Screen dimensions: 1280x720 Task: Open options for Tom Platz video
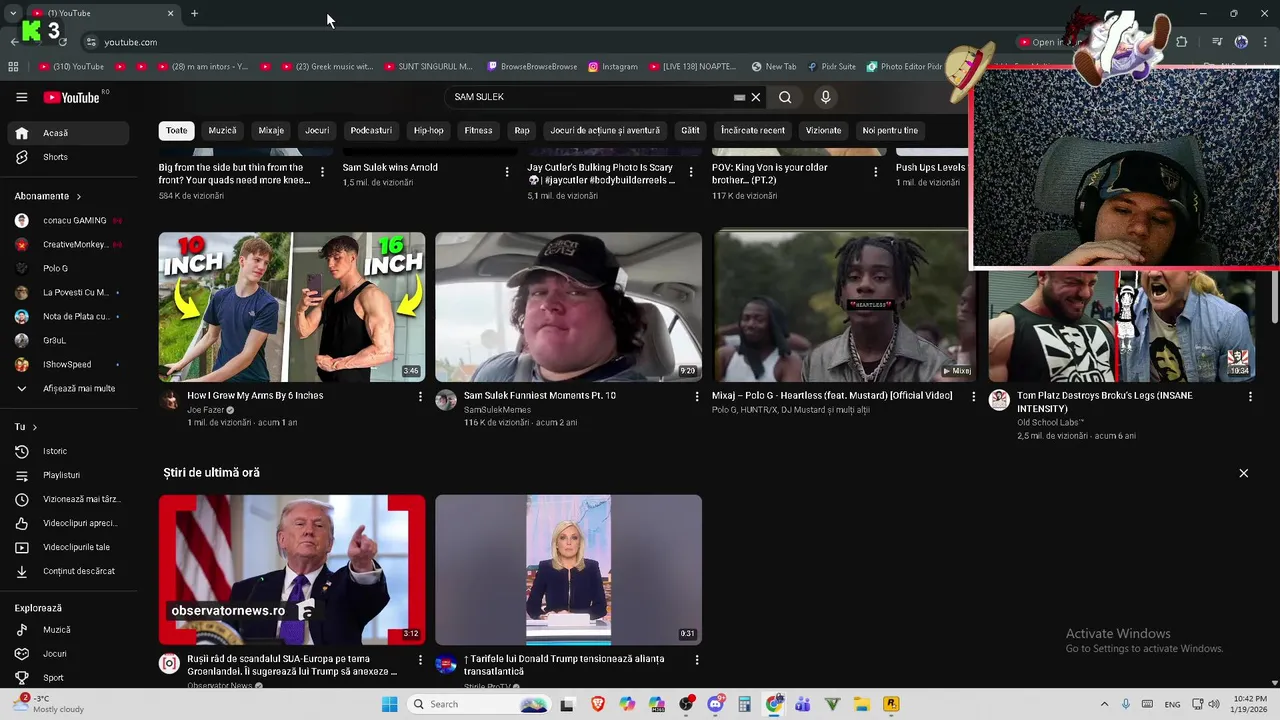[1250, 397]
